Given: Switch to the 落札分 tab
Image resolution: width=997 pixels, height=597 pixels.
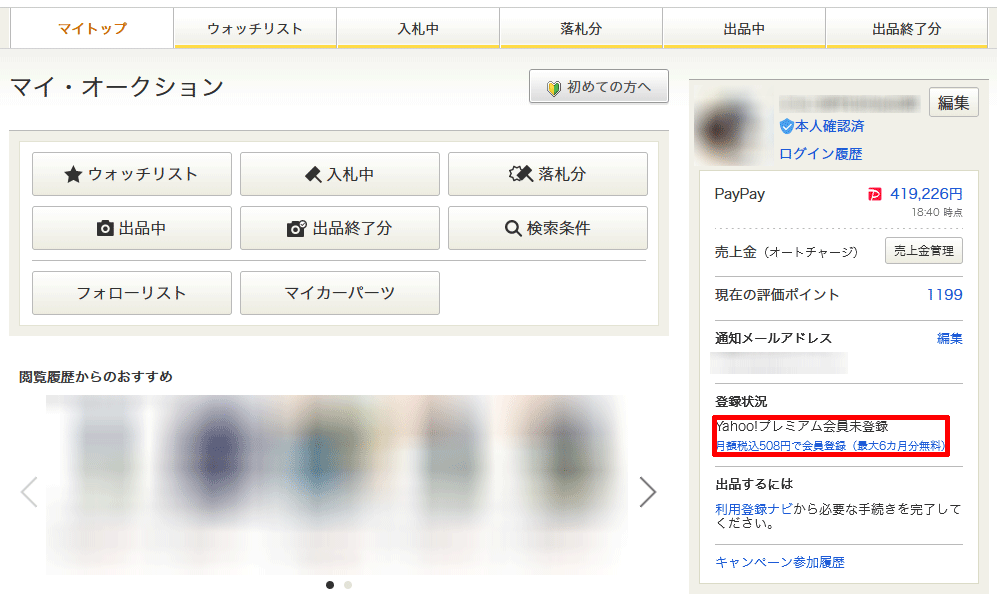Looking at the screenshot, I should click(x=581, y=29).
